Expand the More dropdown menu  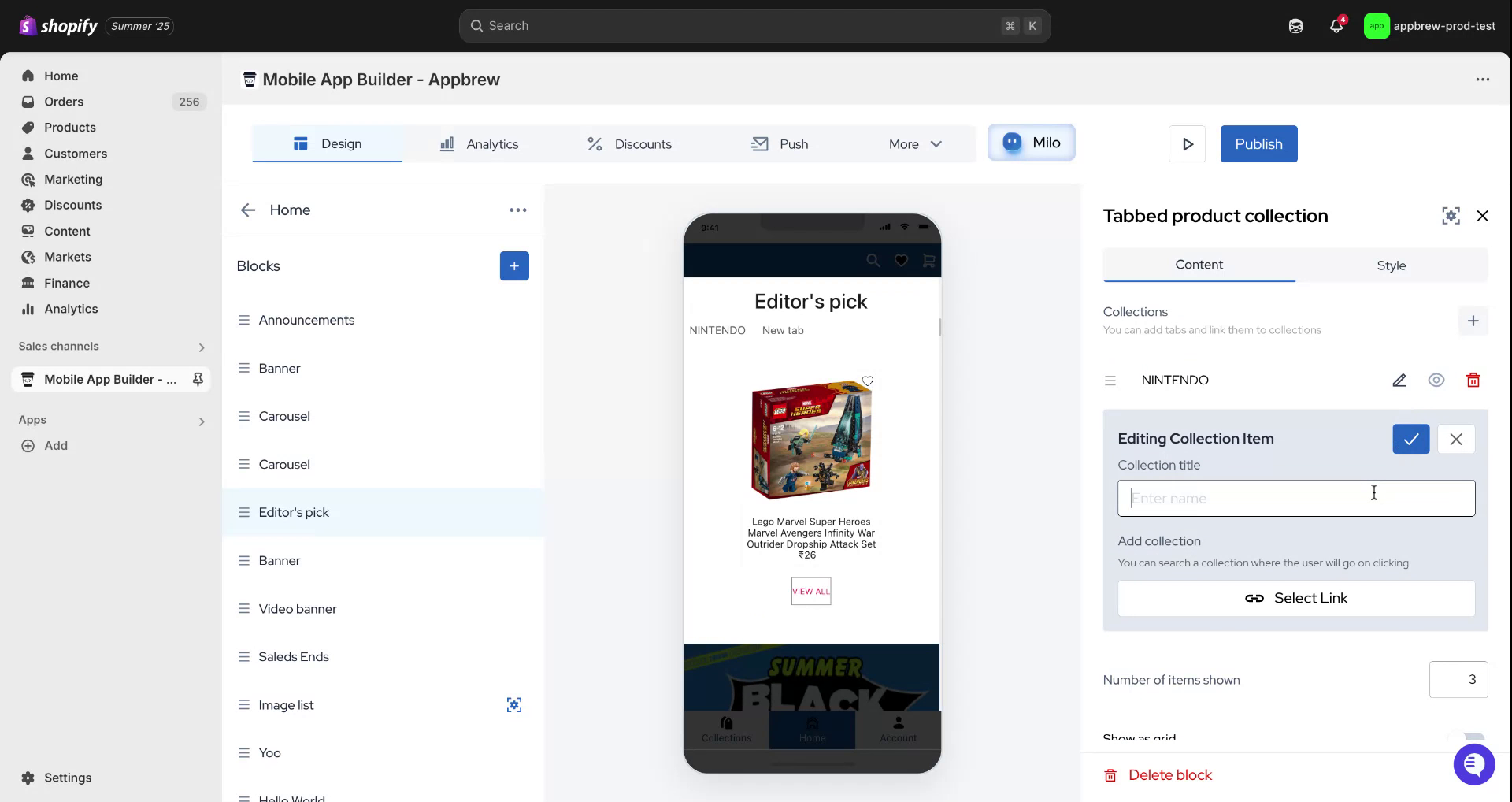tap(915, 144)
